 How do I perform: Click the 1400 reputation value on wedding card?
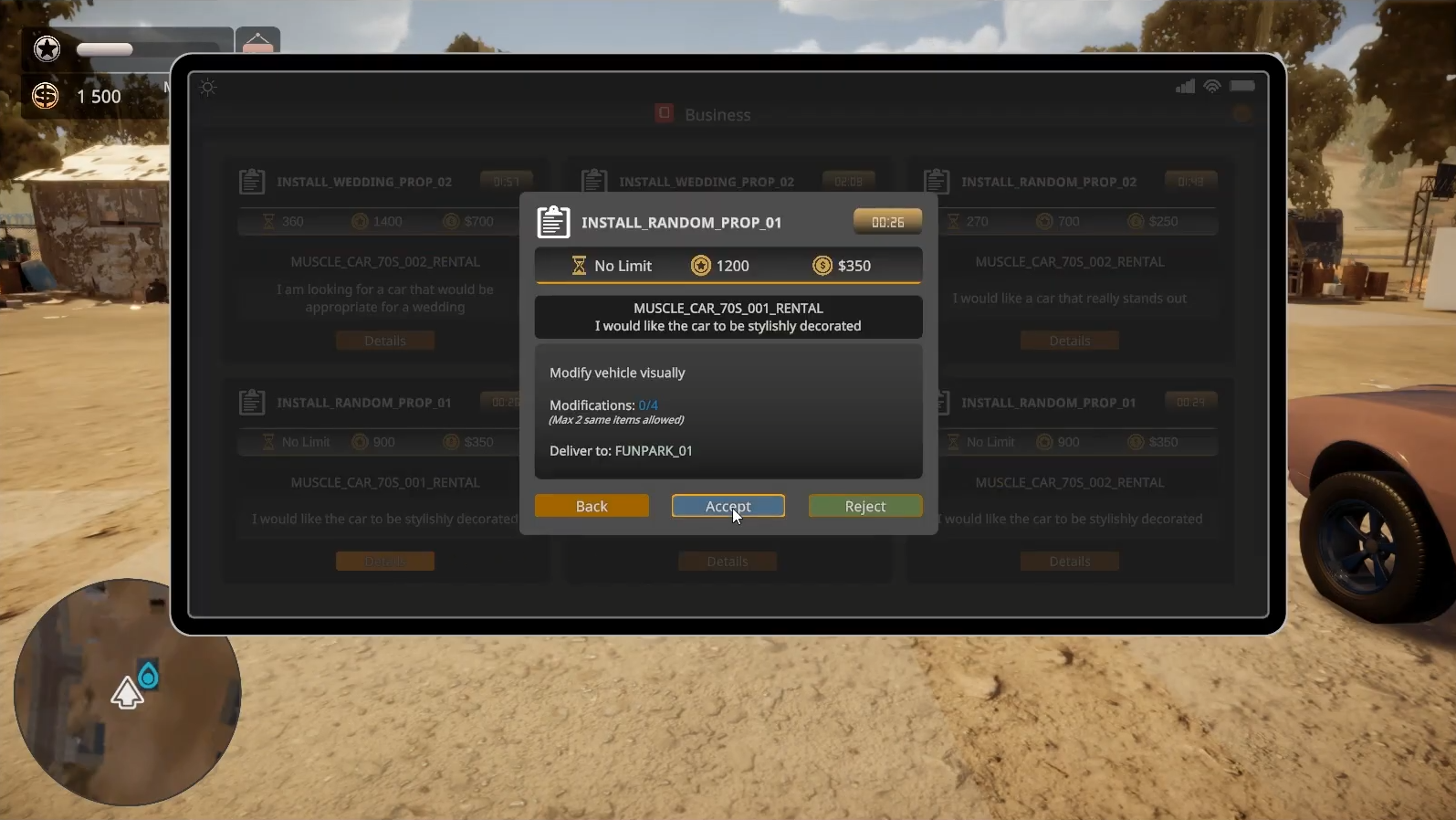387,222
